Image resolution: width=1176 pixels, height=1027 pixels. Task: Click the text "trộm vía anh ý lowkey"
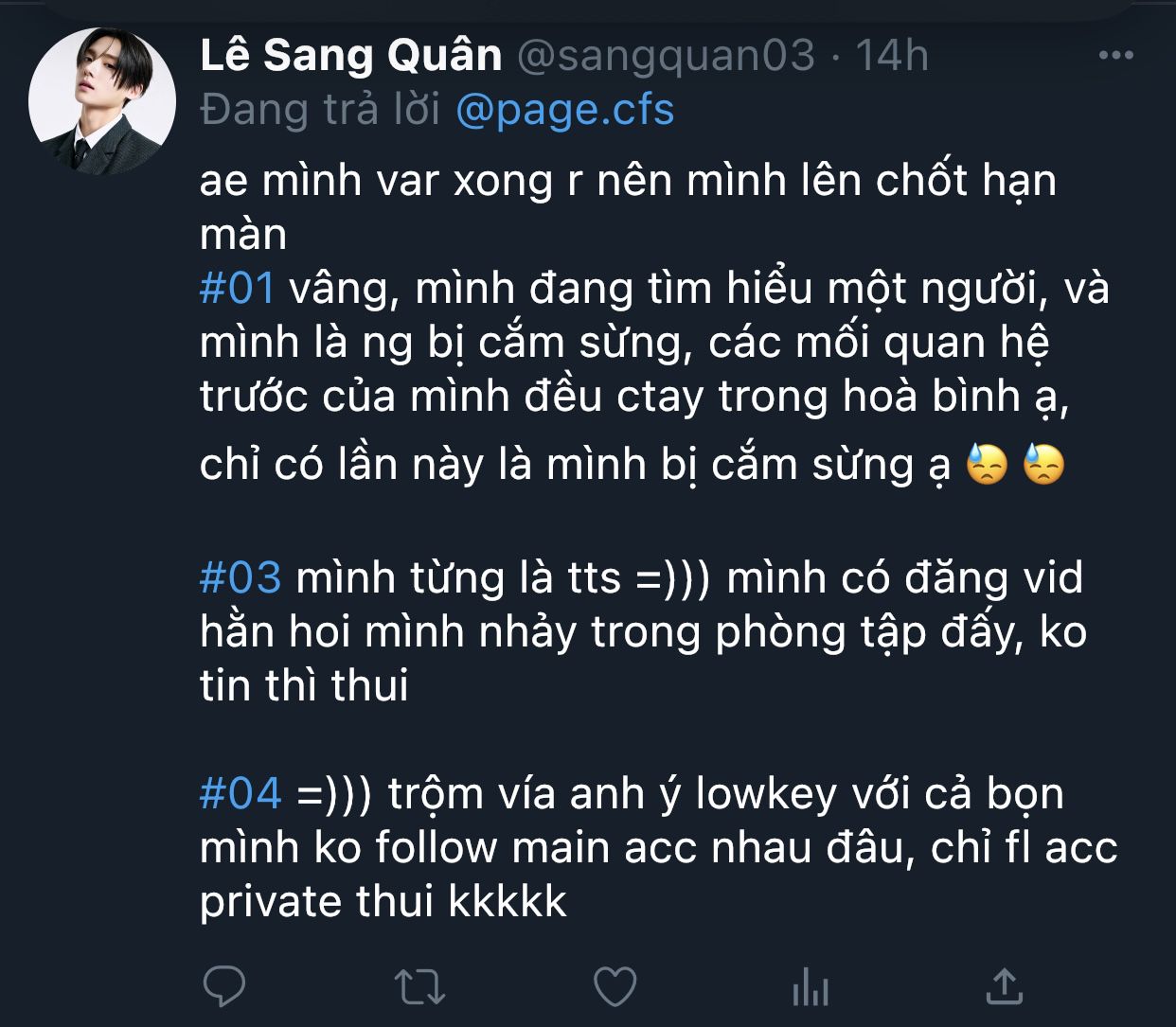(540, 792)
